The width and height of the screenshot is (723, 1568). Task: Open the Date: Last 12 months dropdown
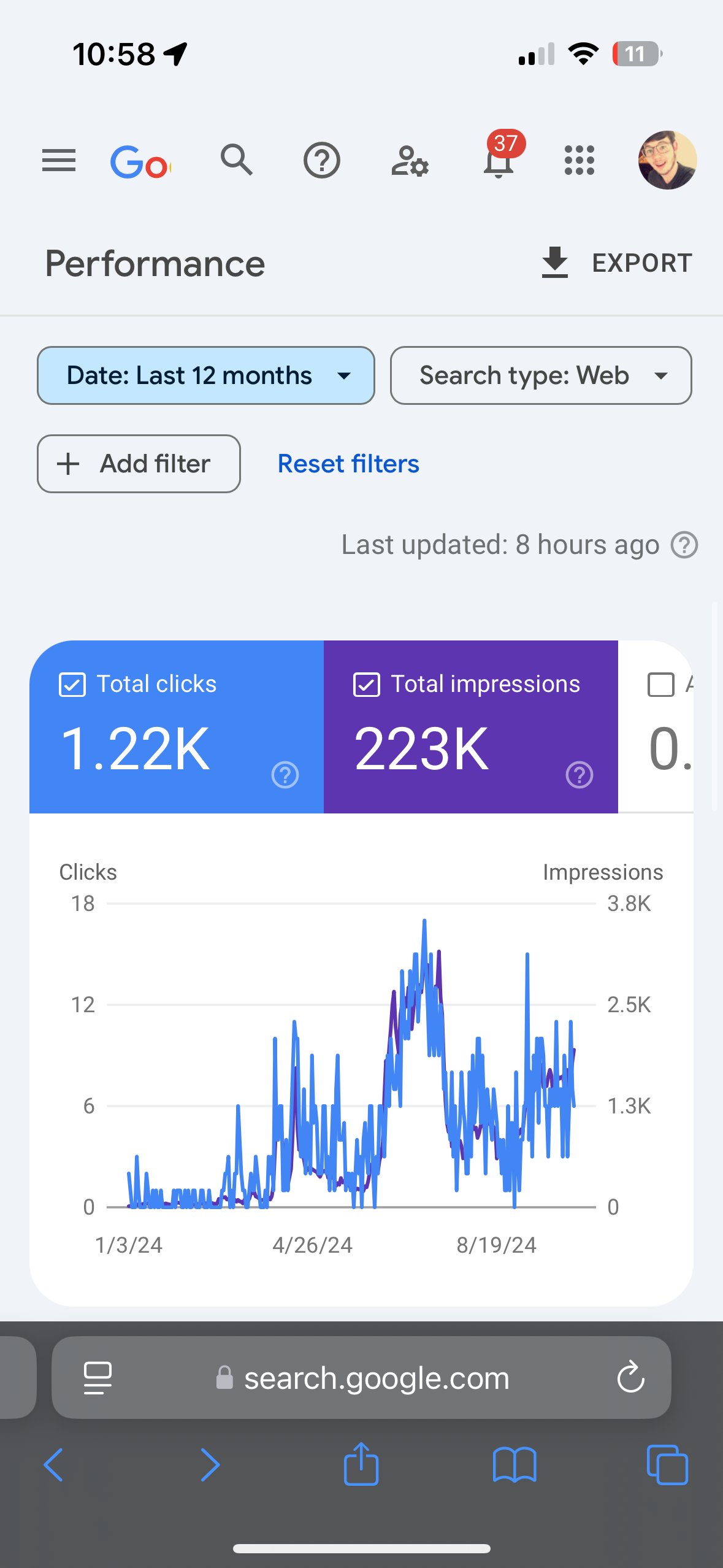coord(206,375)
